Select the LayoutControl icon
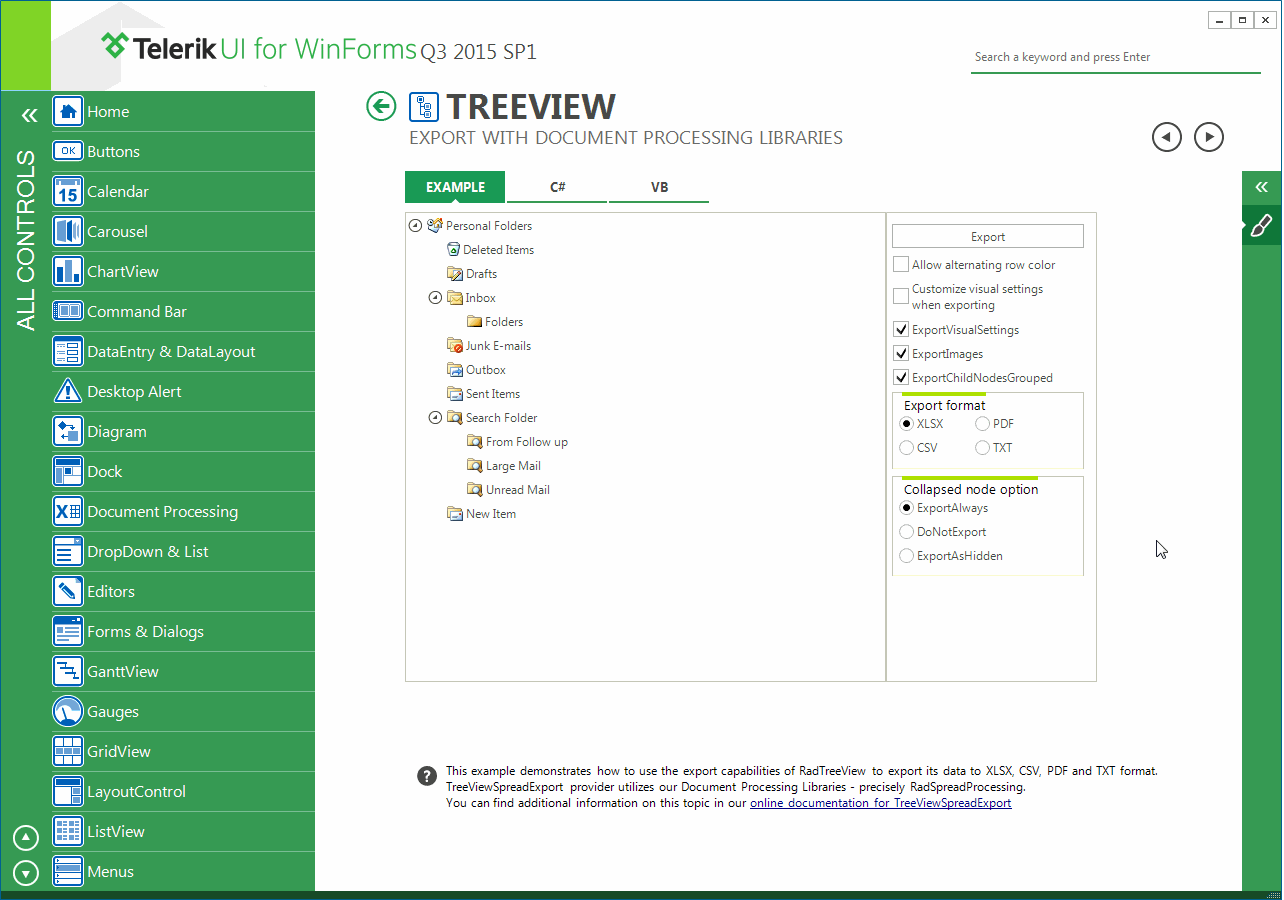This screenshot has width=1284, height=900. click(x=68, y=792)
